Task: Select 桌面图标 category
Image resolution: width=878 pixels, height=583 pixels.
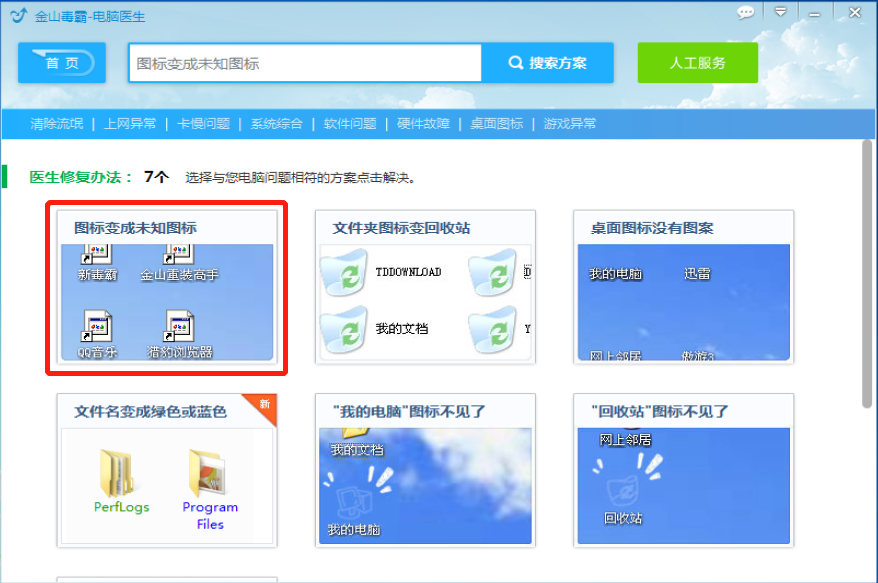Action: 497,124
